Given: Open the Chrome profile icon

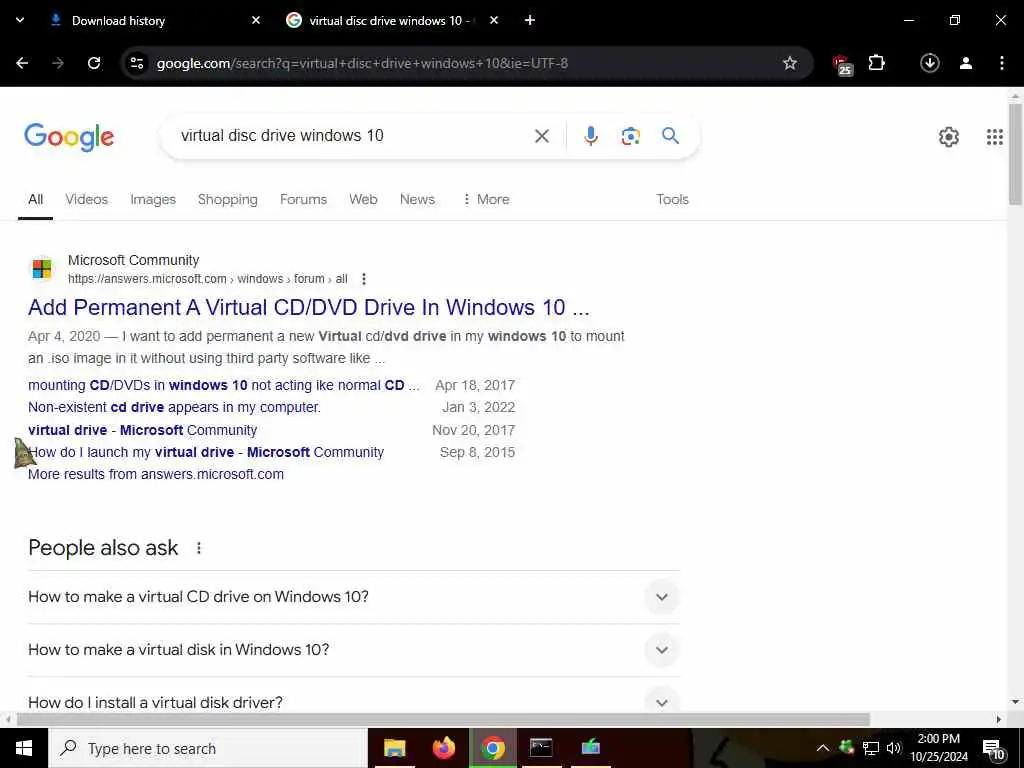Looking at the screenshot, I should 966,63.
